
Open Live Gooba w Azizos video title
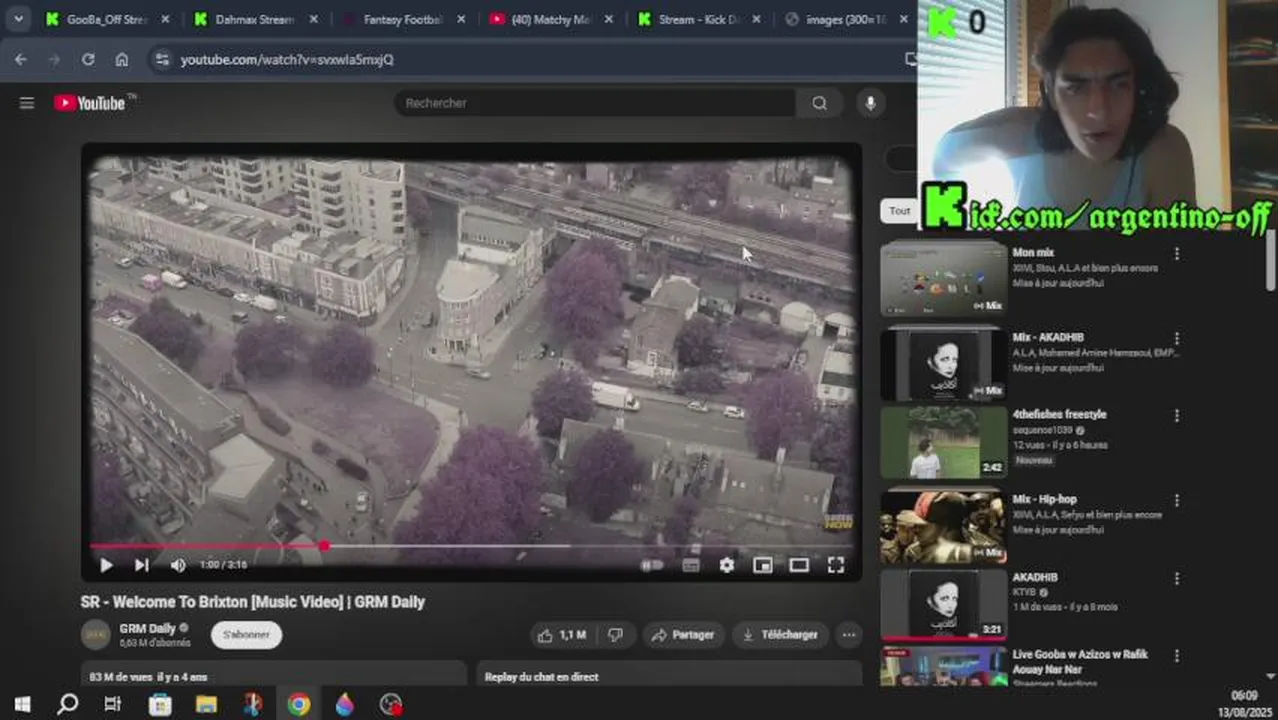click(1080, 662)
